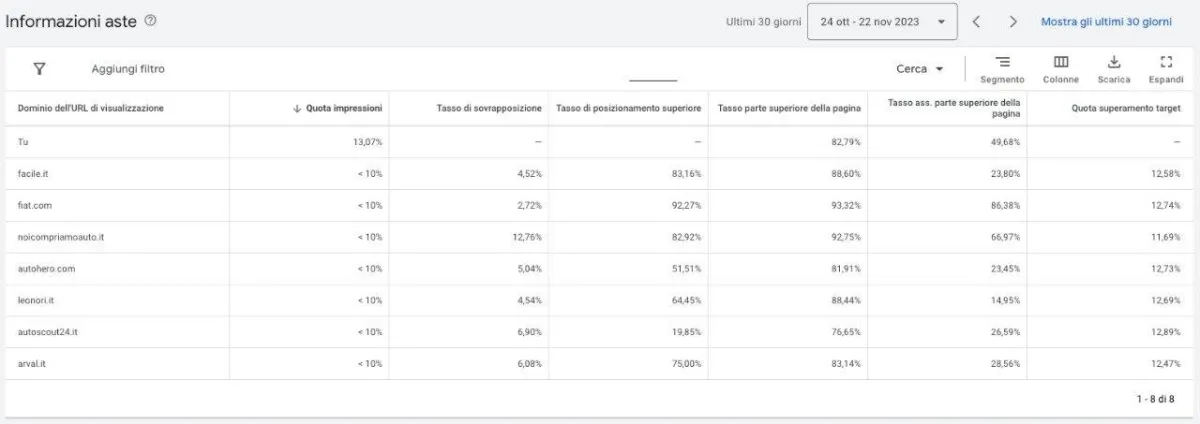Go to the next date period arrow
This screenshot has width=1200, height=424.
point(1013,21)
